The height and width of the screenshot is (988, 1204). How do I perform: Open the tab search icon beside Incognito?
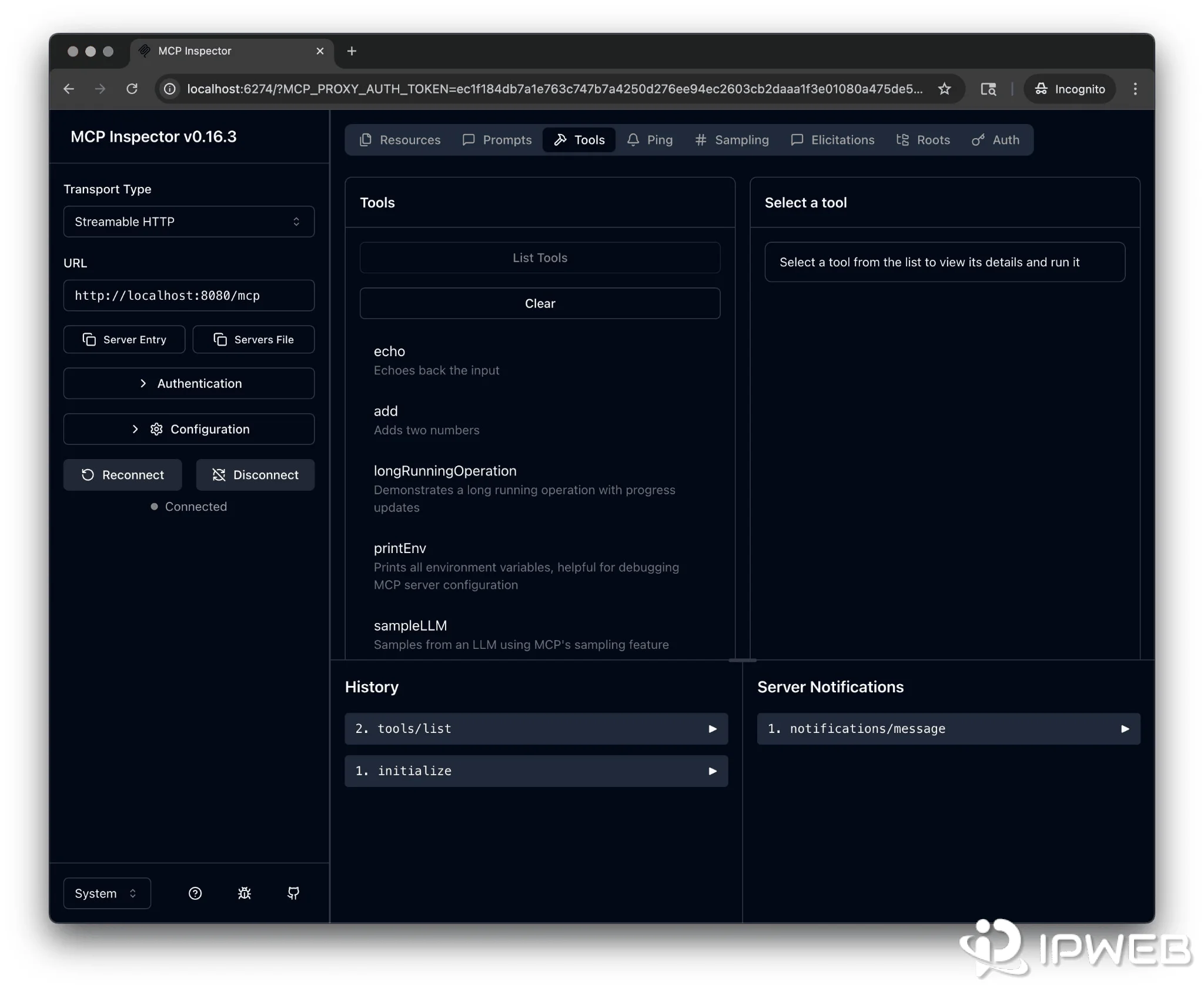988,89
